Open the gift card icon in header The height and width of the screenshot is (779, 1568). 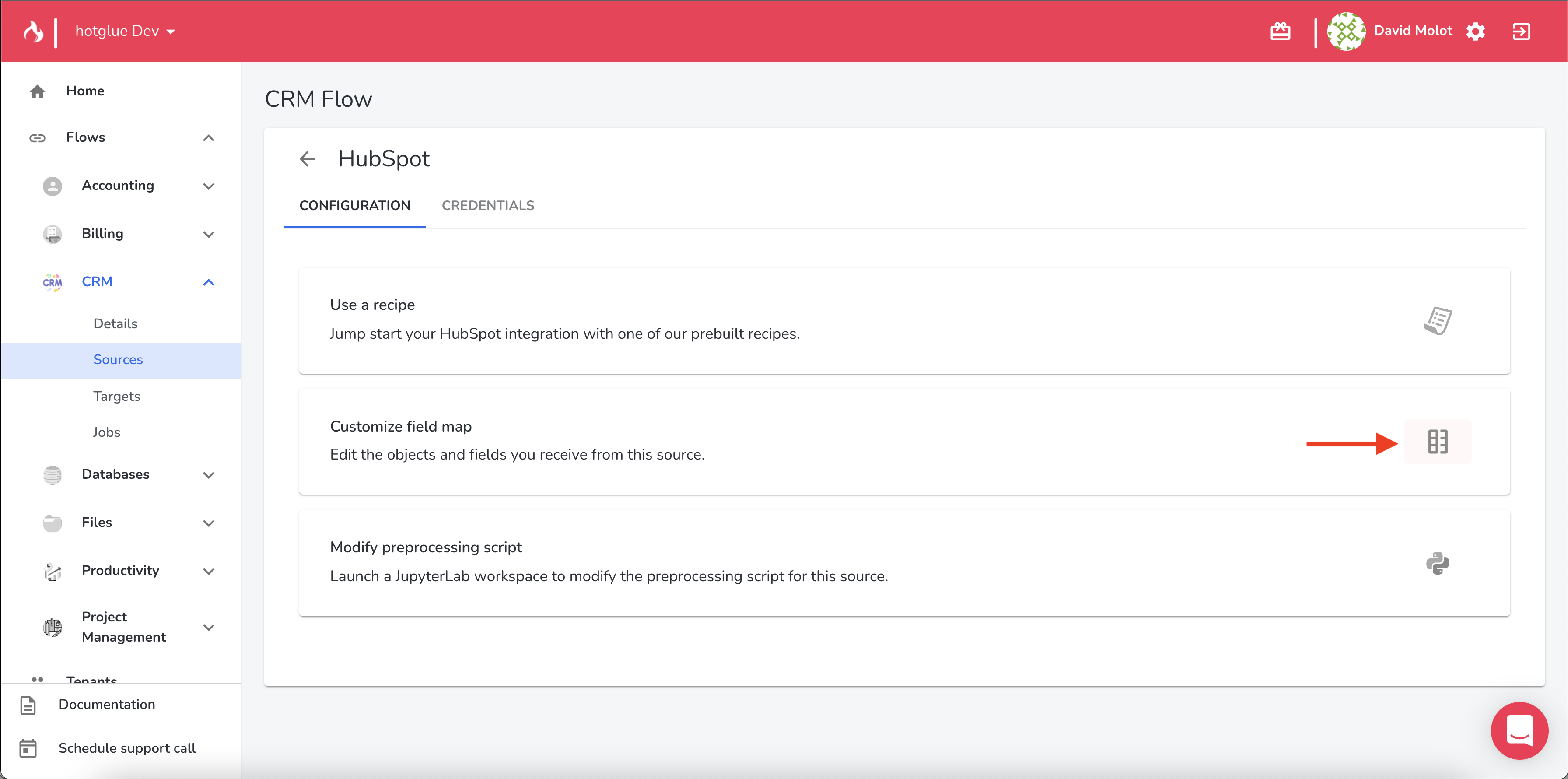(1281, 31)
